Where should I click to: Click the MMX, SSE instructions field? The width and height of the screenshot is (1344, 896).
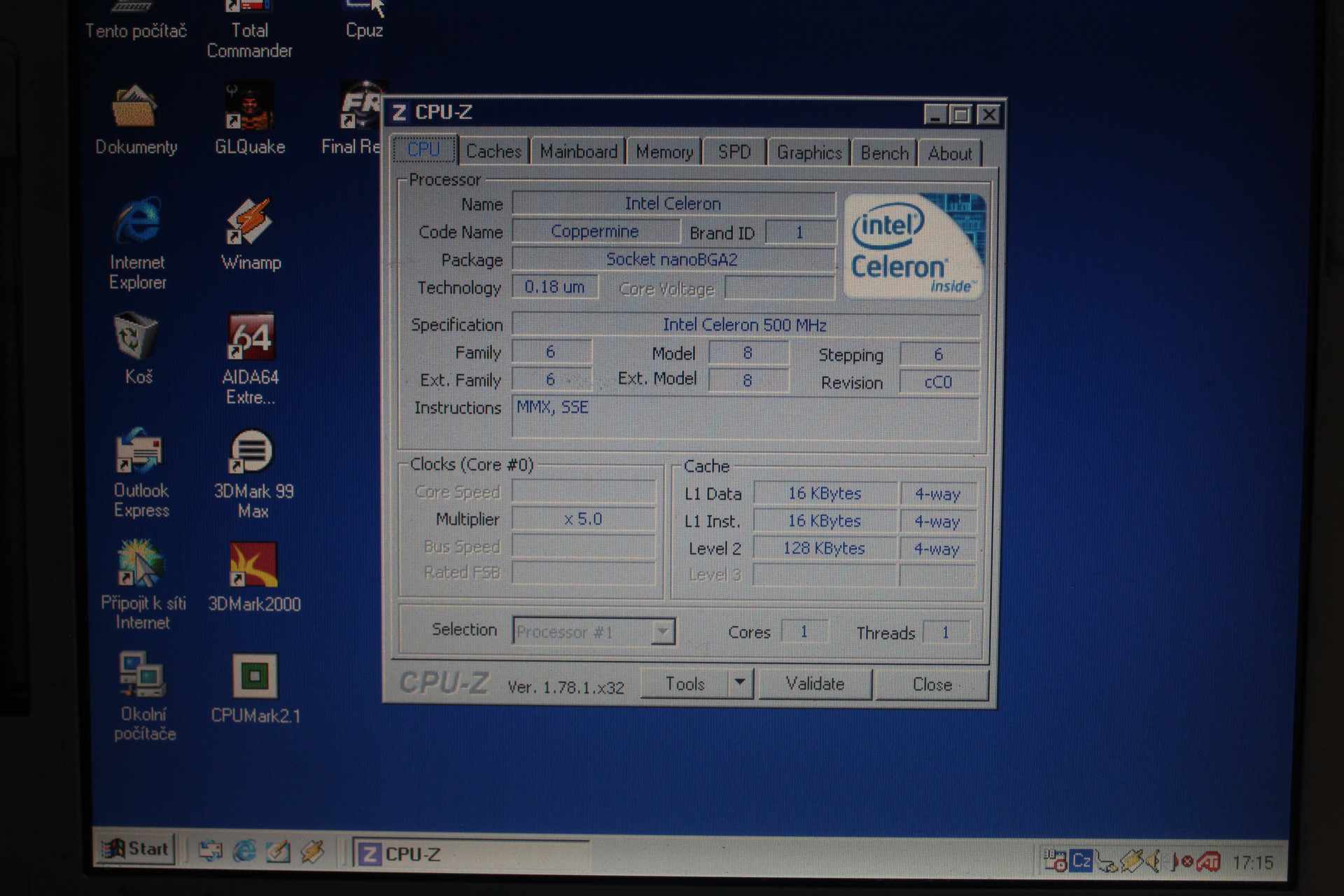(x=746, y=418)
